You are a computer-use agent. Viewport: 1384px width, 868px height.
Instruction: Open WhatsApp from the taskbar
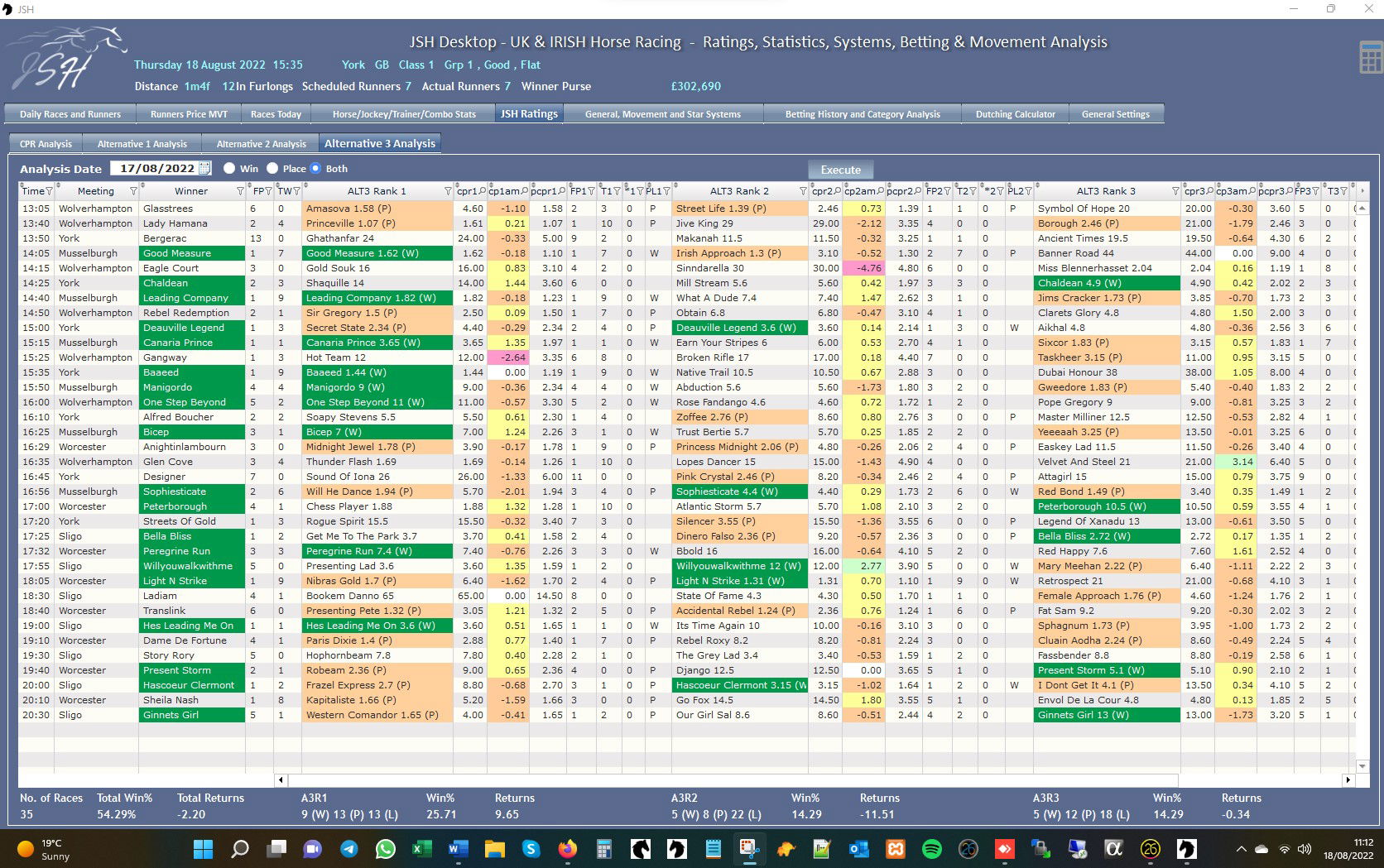386,849
